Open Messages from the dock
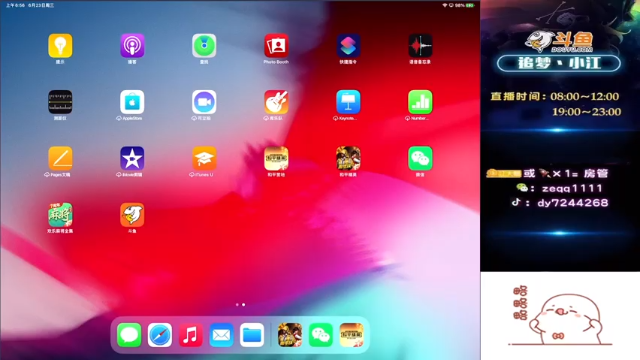The height and width of the screenshot is (360, 640). (x=129, y=335)
